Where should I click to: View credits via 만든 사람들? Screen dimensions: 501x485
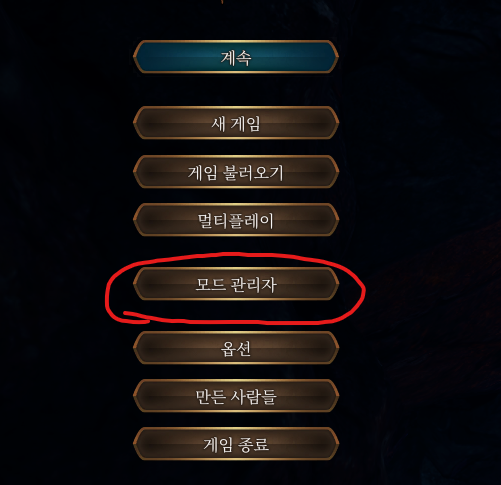coord(236,396)
